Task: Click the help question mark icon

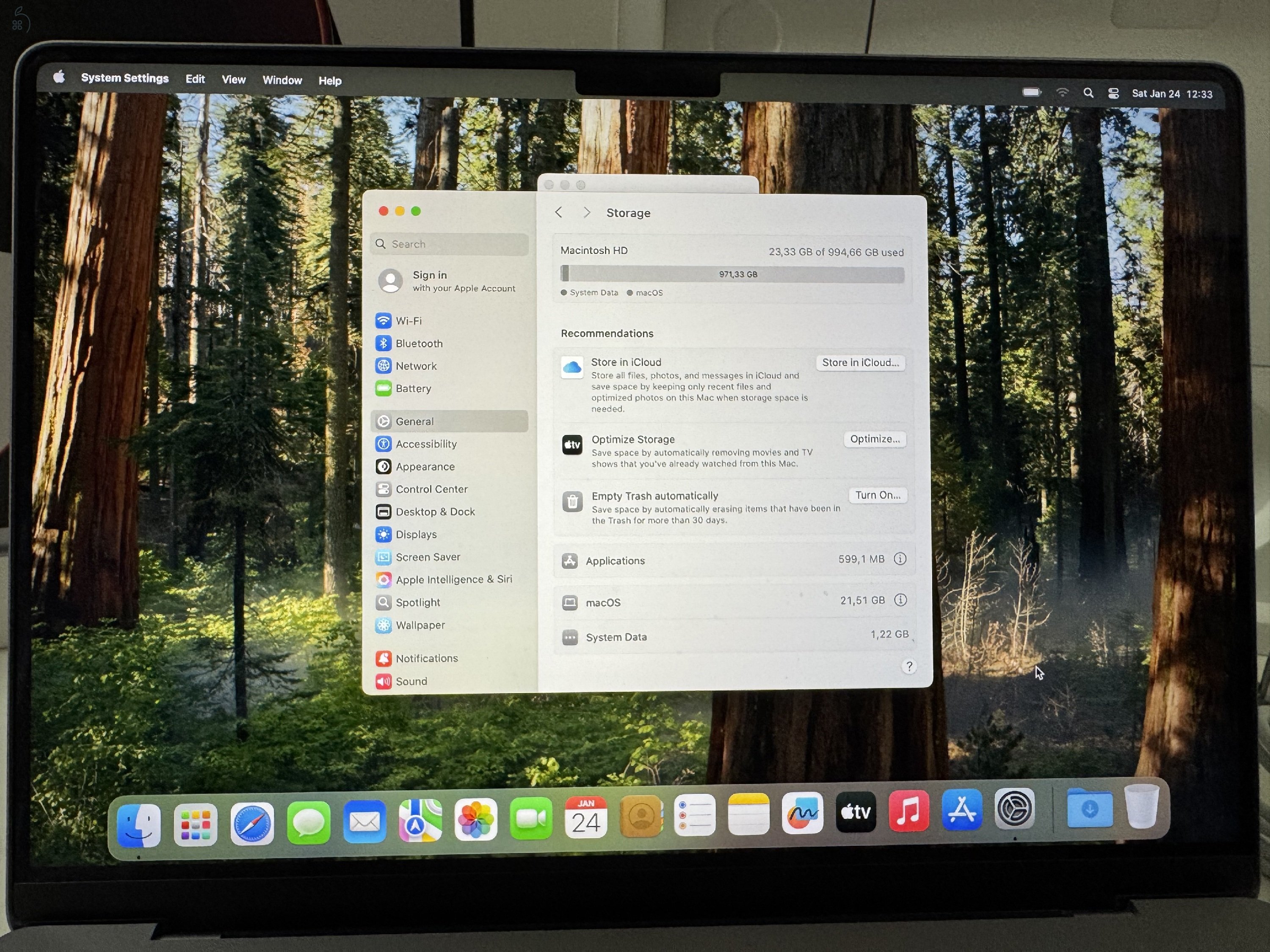Action: (x=909, y=666)
